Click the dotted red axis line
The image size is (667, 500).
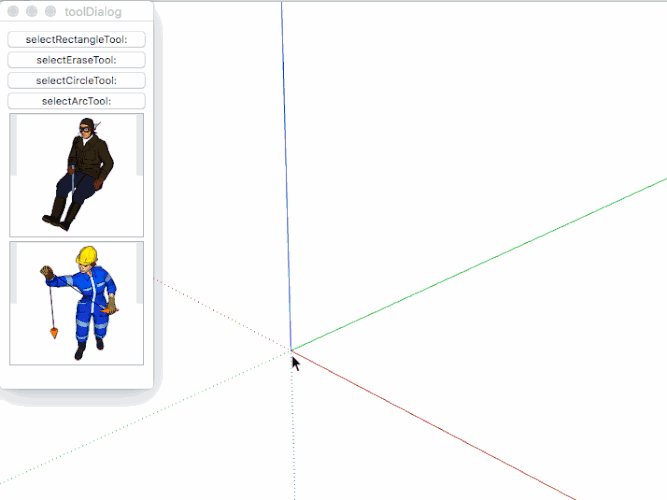[x=222, y=314]
